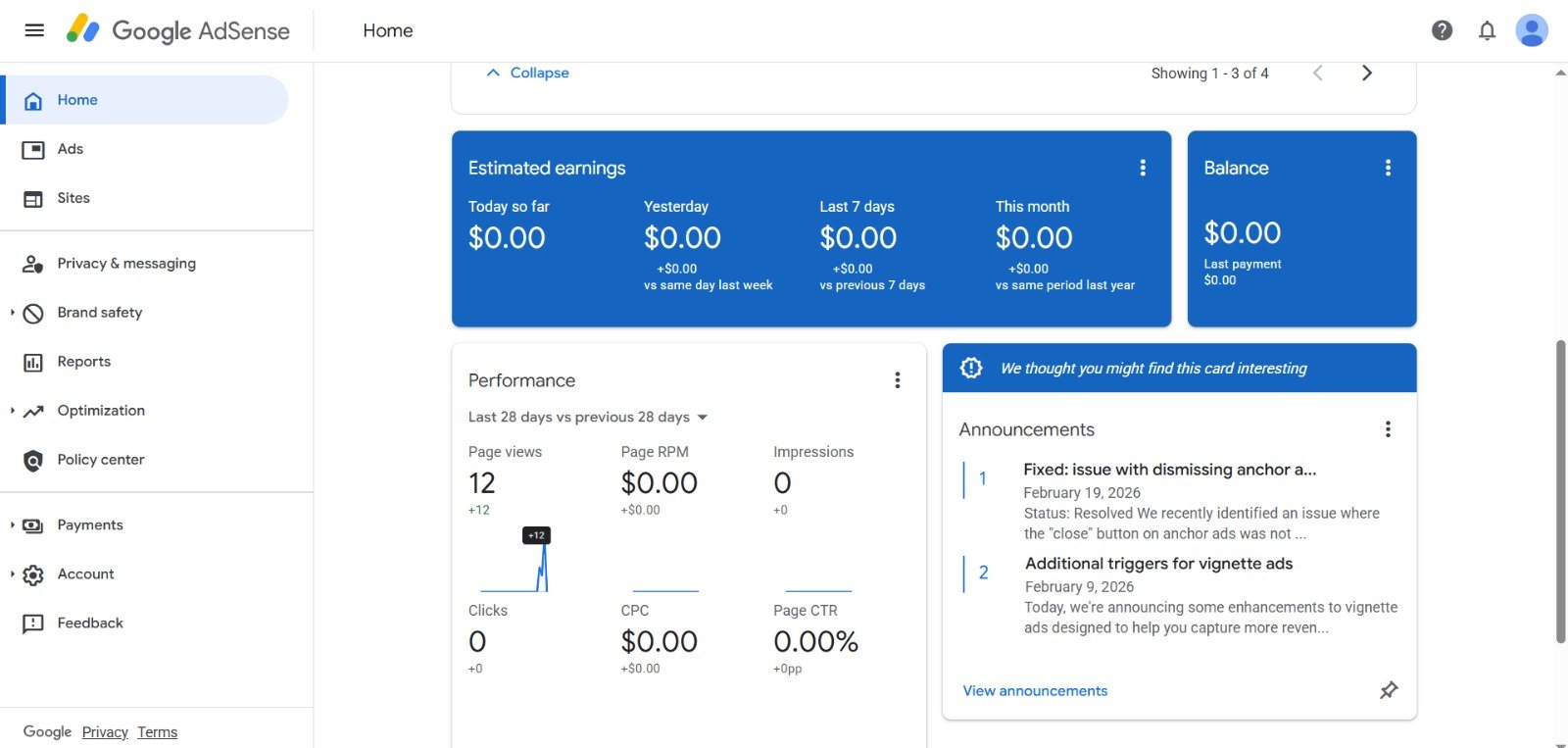This screenshot has height=748, width=1568.
Task: Click the vertical page scrollbar
Action: 1560,490
